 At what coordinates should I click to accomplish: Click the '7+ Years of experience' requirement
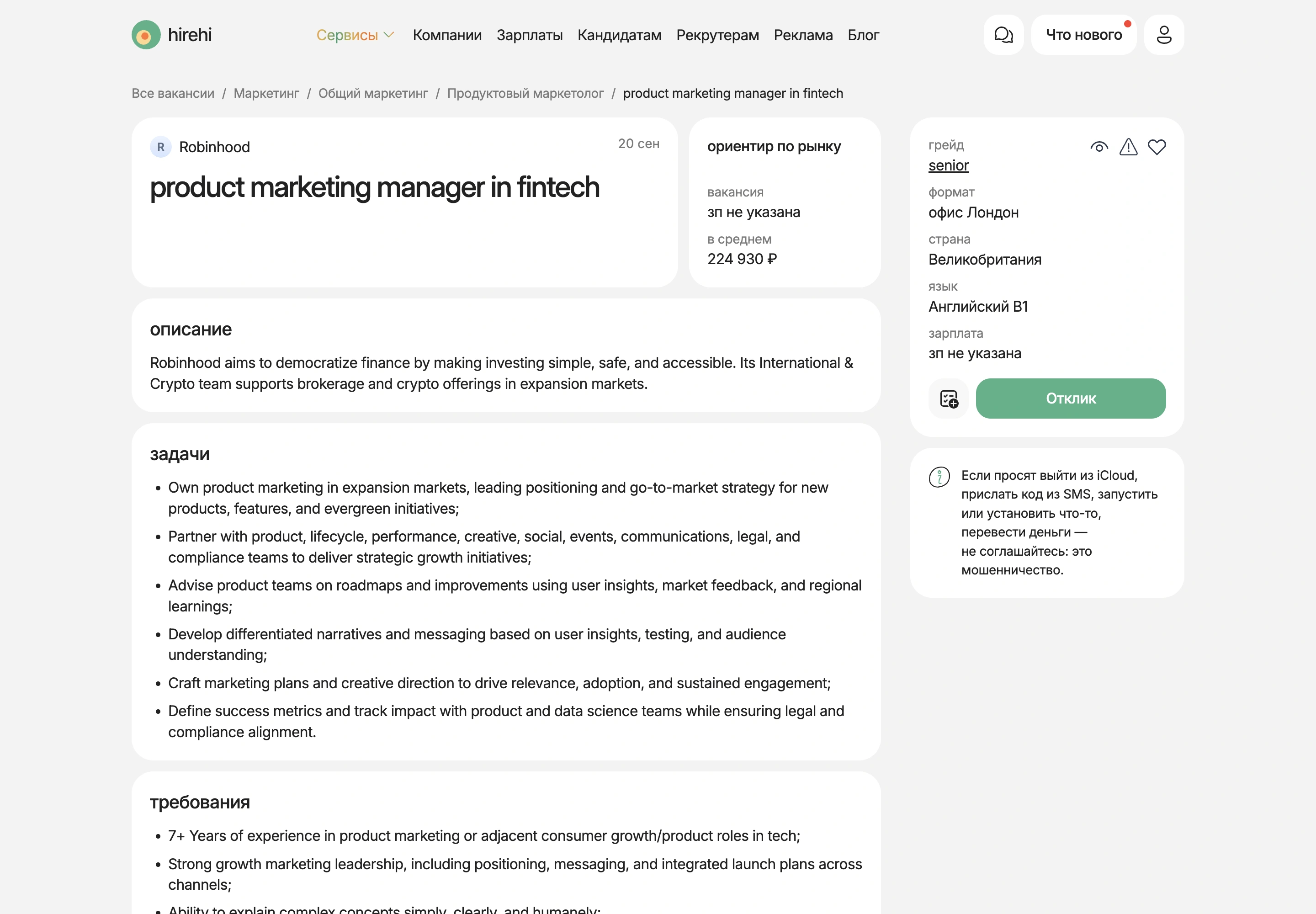484,836
